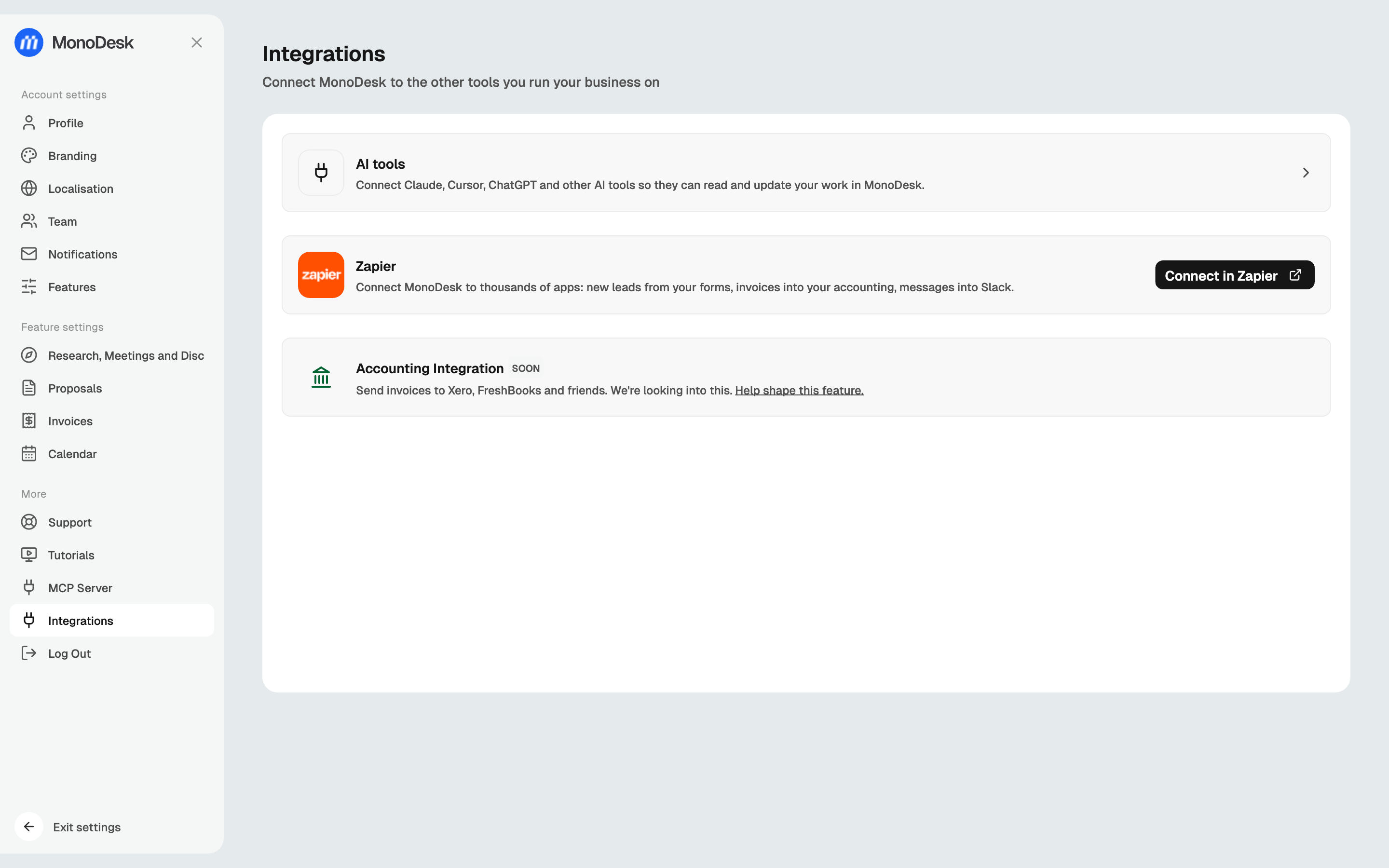Screen dimensions: 1389x868
Task: Click external link icon on Zapier button
Action: coord(1295,275)
